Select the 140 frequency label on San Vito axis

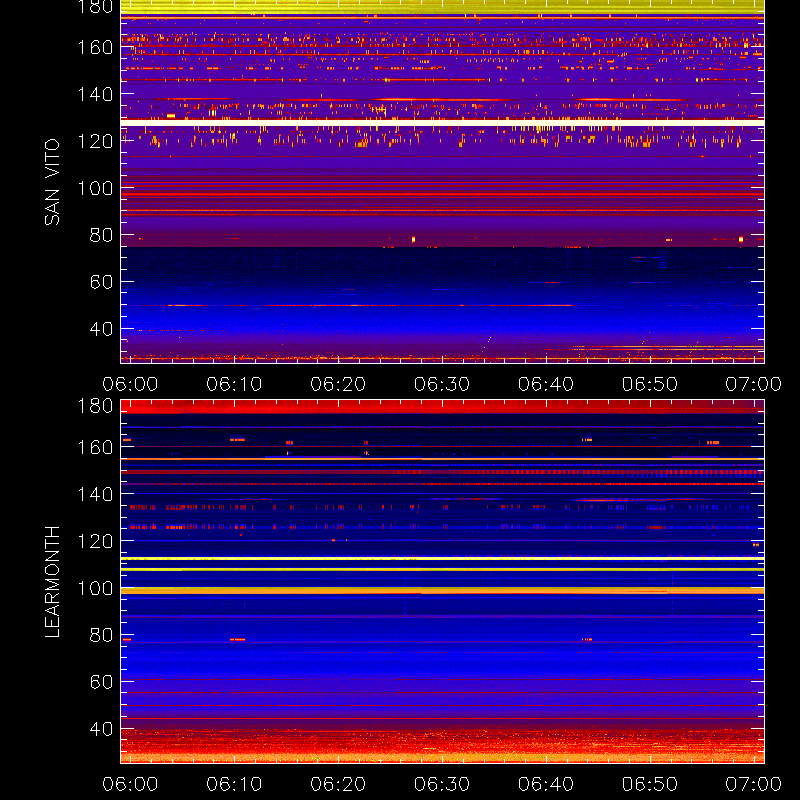coord(95,94)
